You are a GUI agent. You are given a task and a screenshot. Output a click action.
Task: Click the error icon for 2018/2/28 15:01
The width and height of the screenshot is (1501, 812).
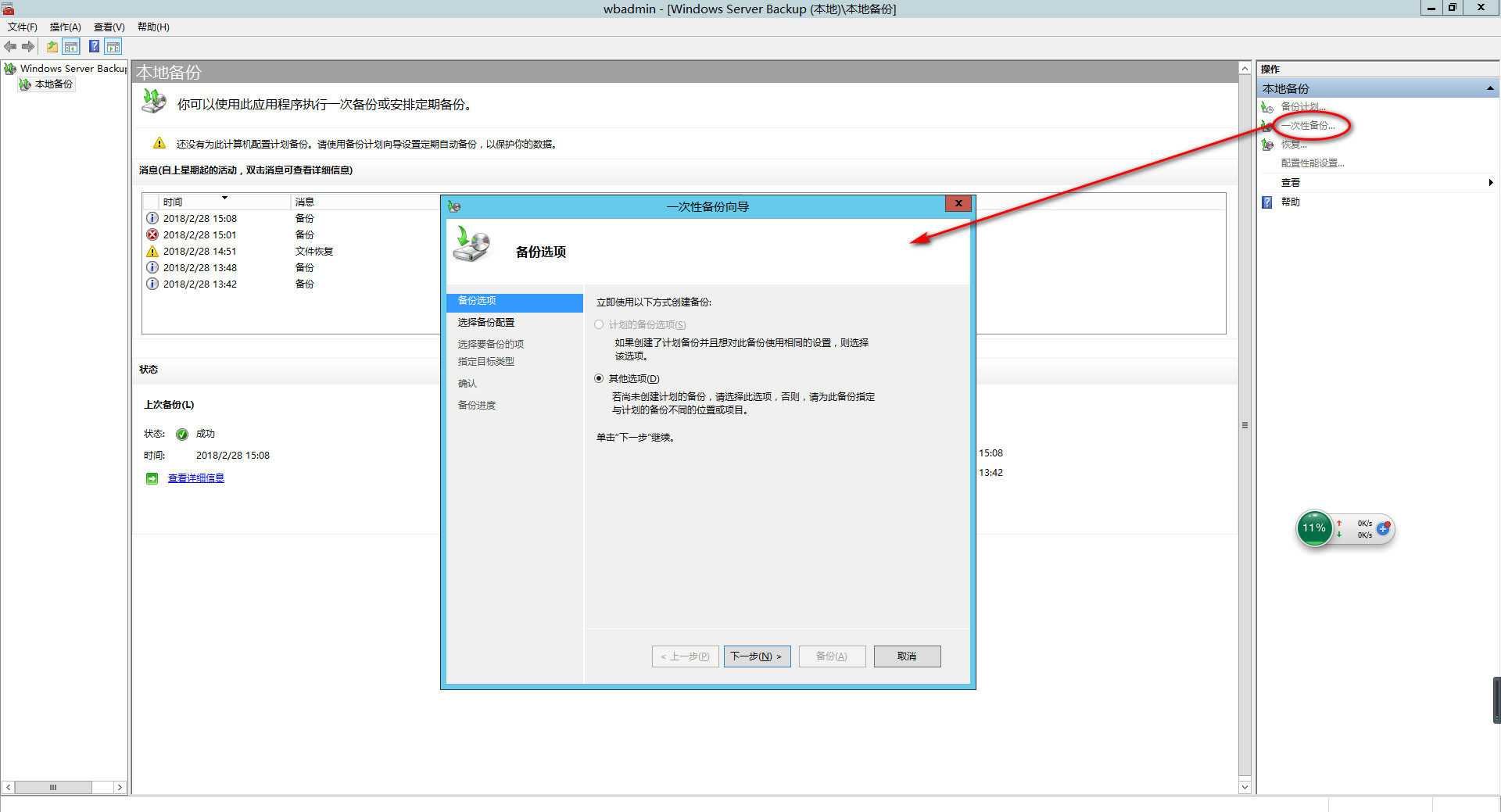[x=152, y=234]
